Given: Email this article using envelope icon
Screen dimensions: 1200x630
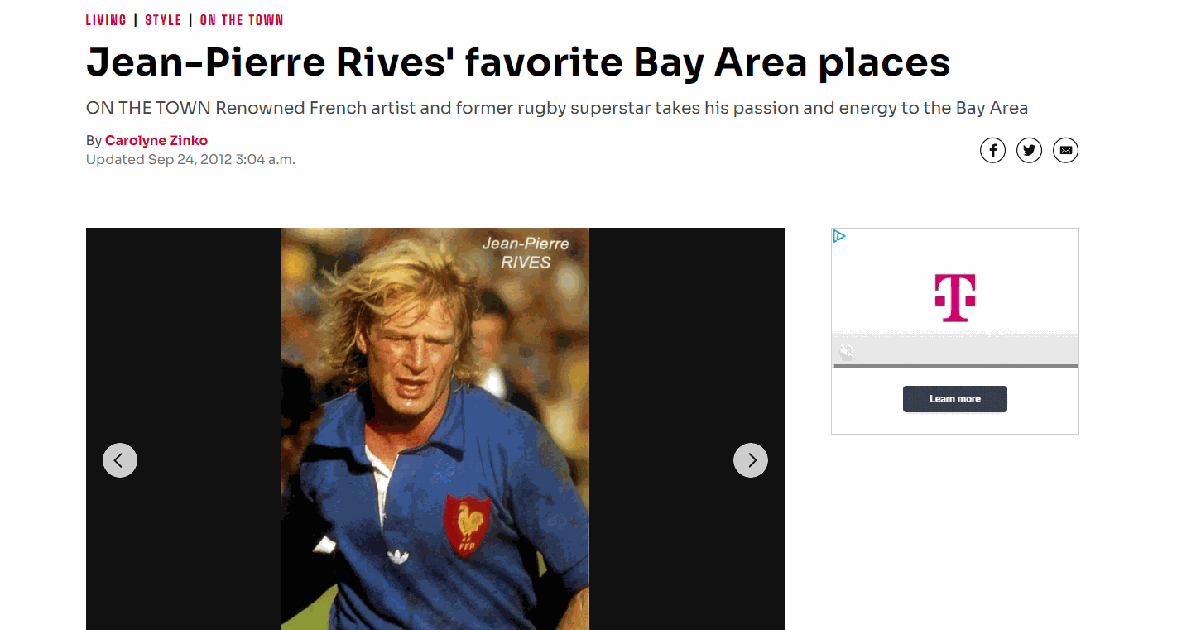Looking at the screenshot, I should 1066,151.
